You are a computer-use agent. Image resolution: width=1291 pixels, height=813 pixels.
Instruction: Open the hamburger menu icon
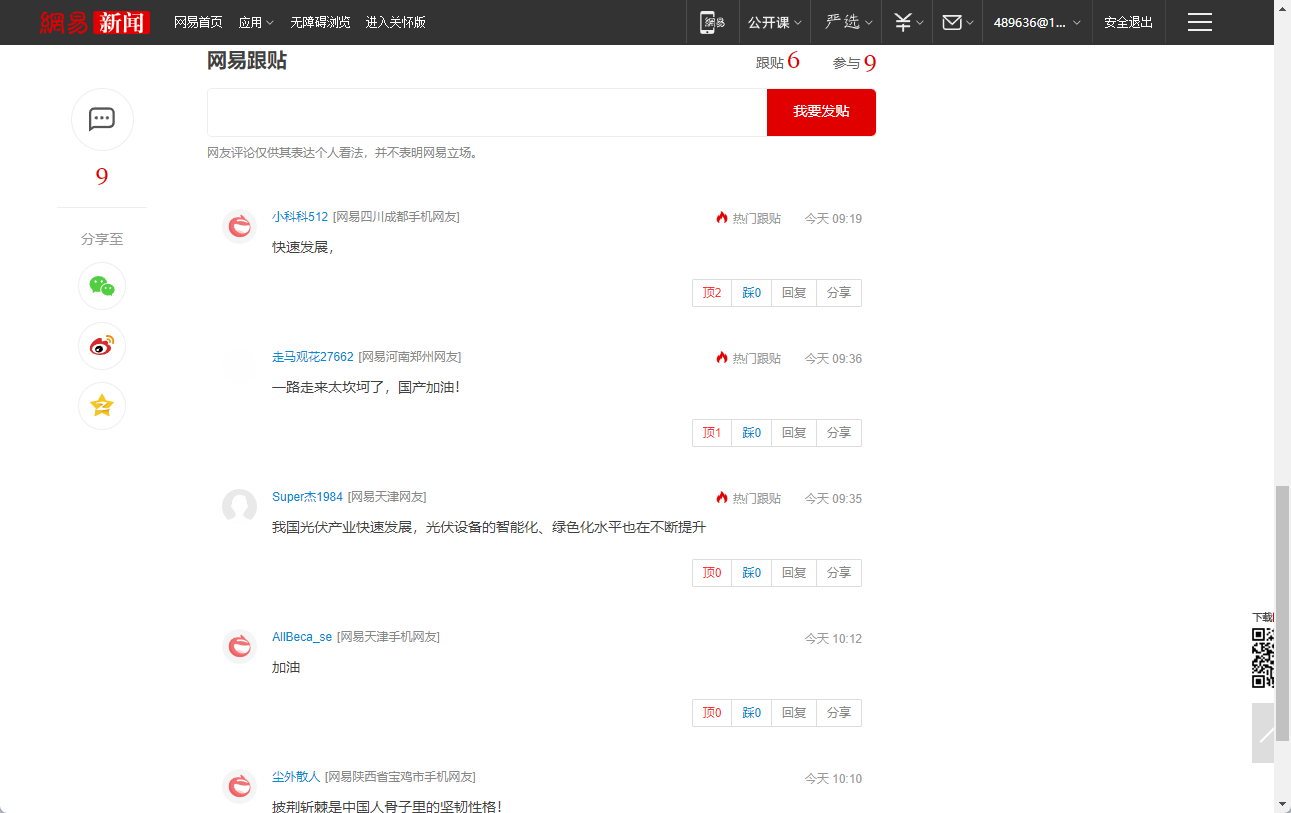(x=1200, y=22)
